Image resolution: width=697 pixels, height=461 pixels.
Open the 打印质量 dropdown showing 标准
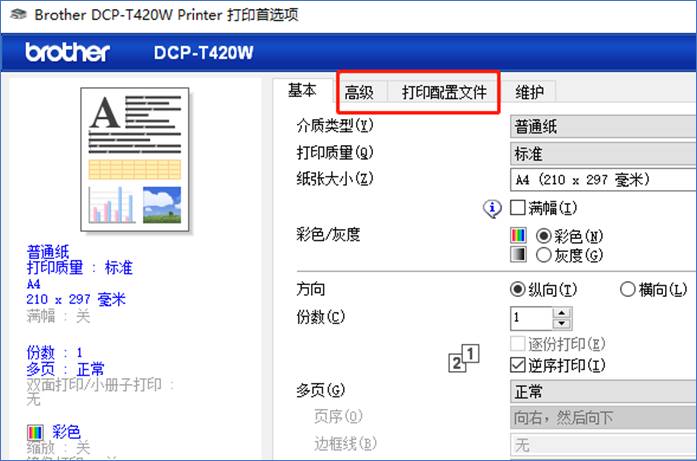(603, 154)
